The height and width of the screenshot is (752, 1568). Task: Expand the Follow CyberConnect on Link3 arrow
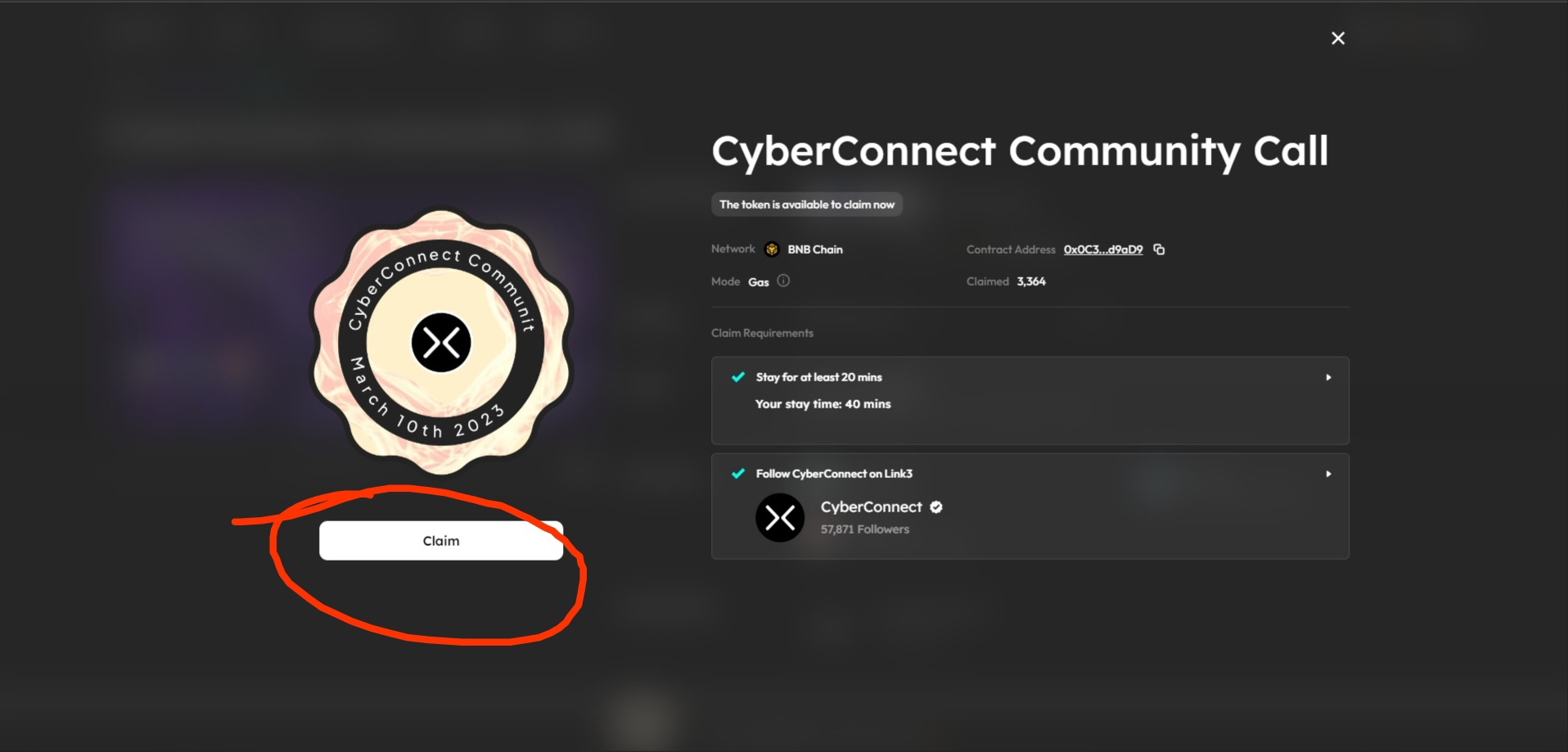[x=1328, y=474]
